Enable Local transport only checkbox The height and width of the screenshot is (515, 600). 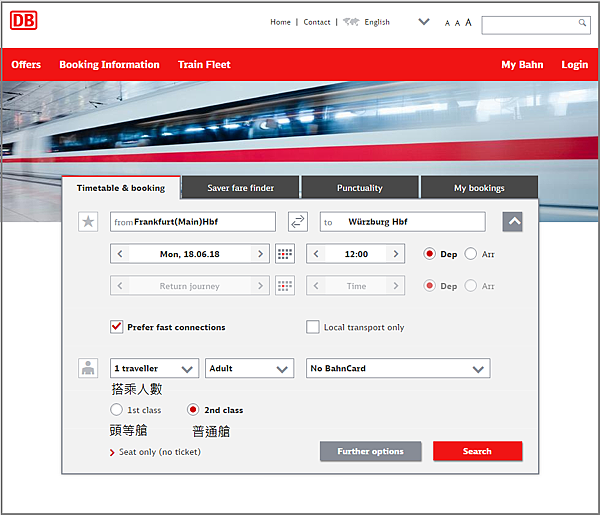pyautogui.click(x=313, y=327)
